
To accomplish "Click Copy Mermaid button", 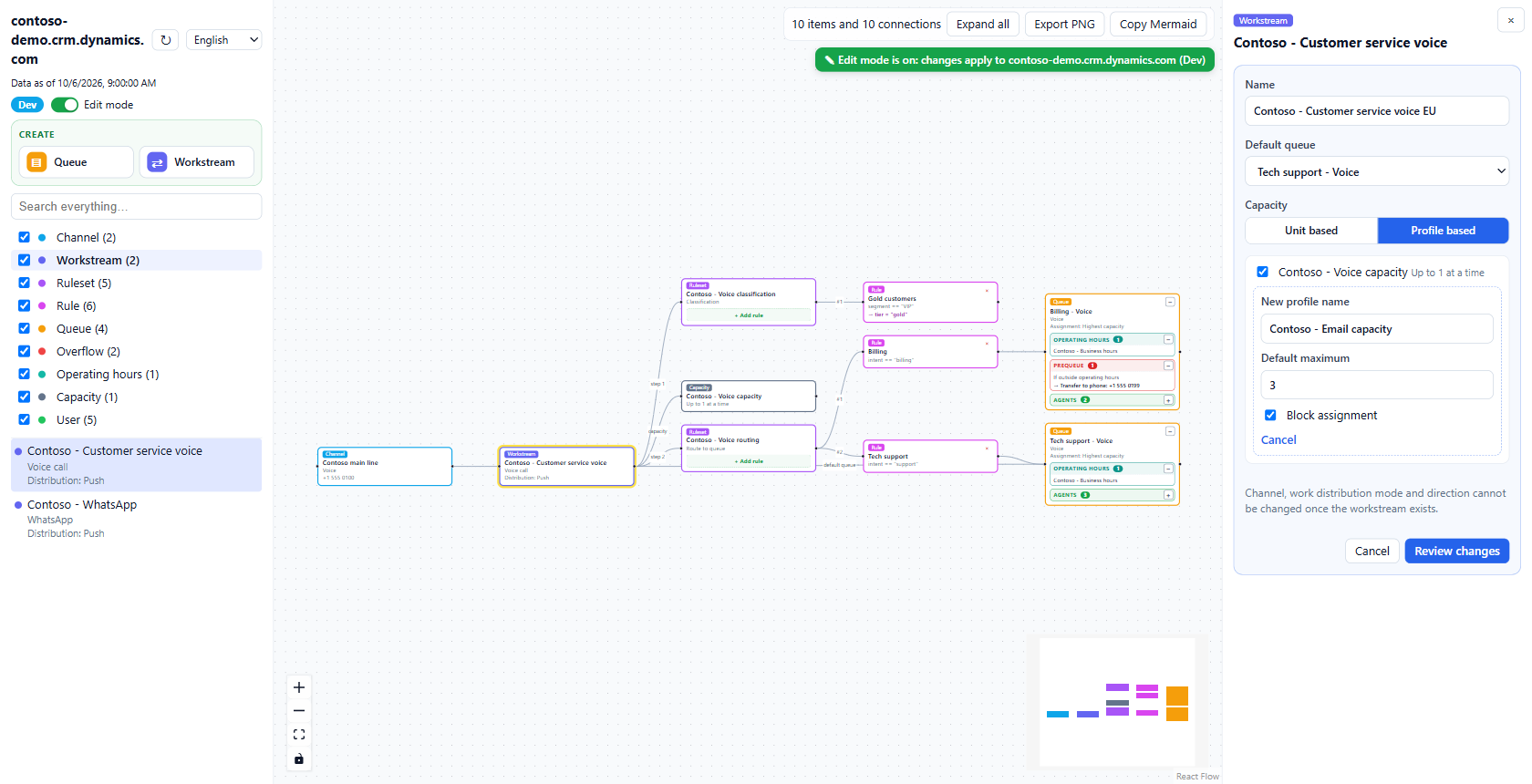I will [x=1158, y=25].
